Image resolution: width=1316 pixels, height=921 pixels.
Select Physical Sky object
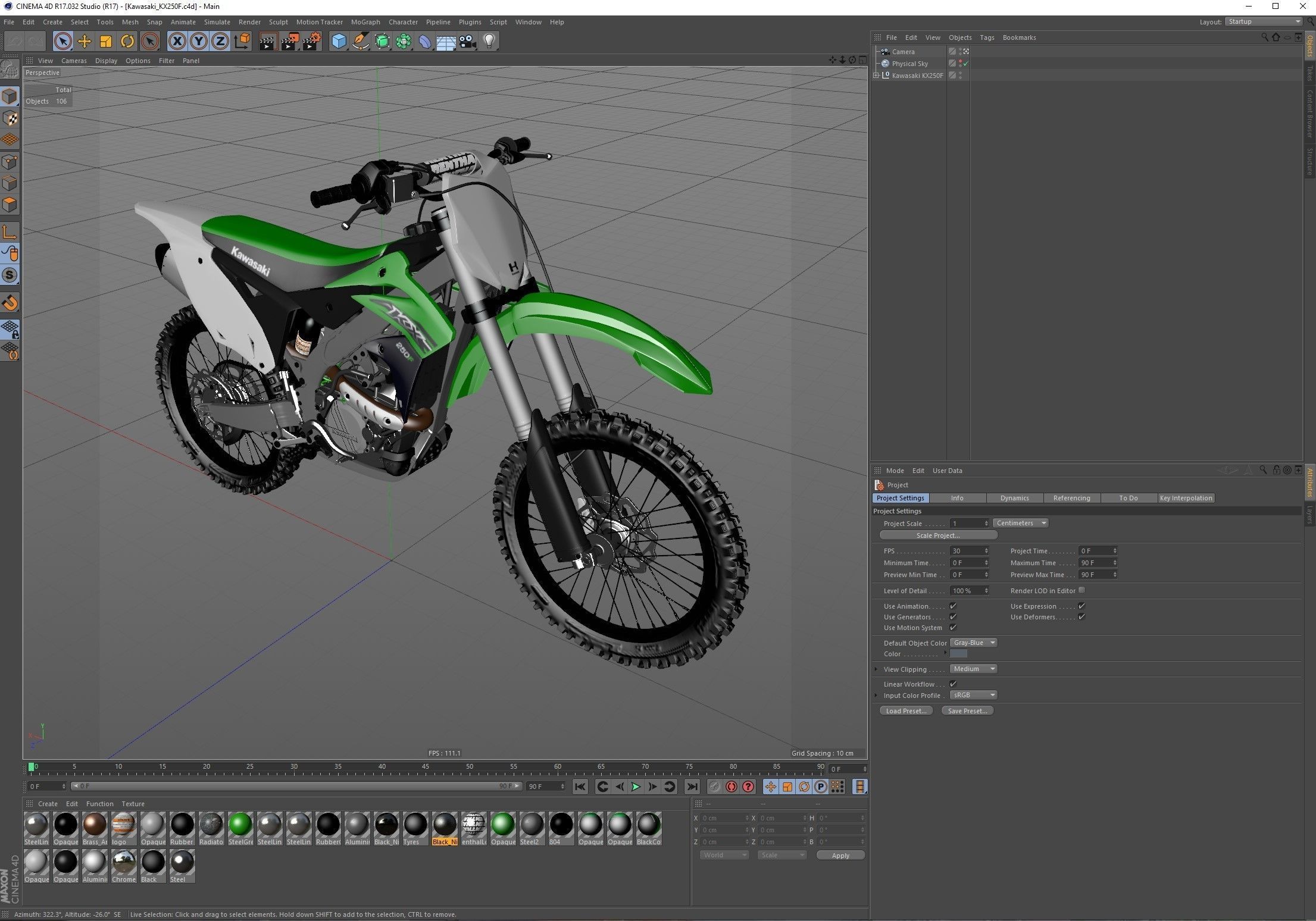click(909, 64)
